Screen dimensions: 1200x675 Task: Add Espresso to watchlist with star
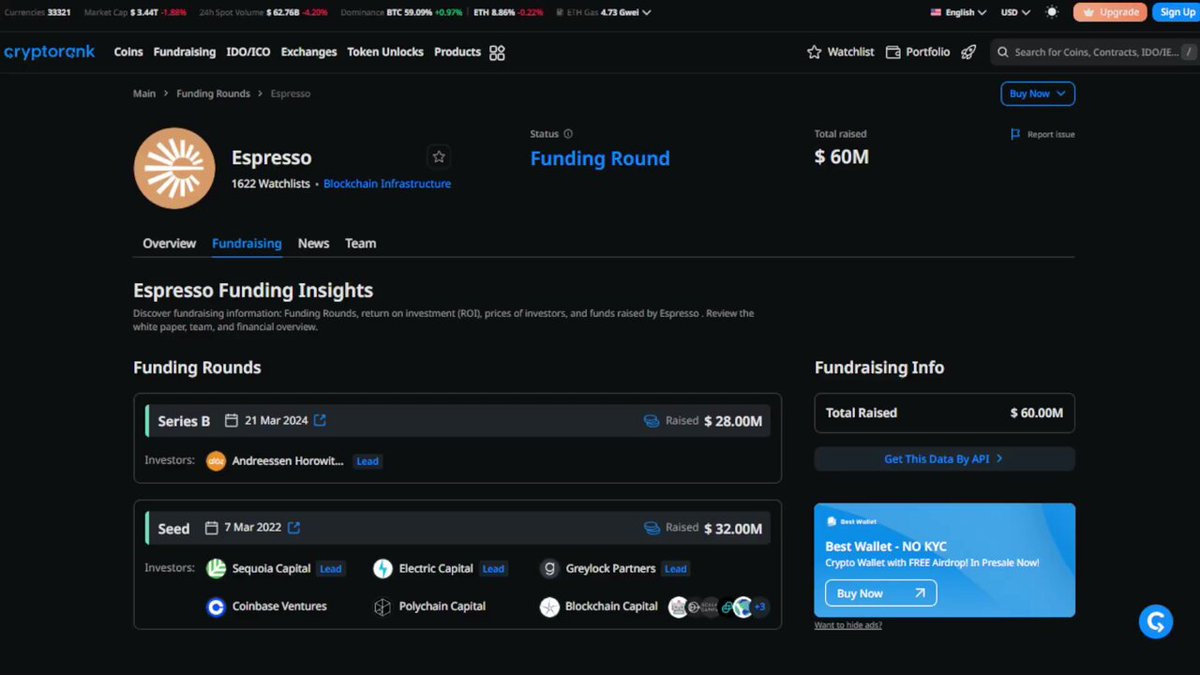coord(438,157)
